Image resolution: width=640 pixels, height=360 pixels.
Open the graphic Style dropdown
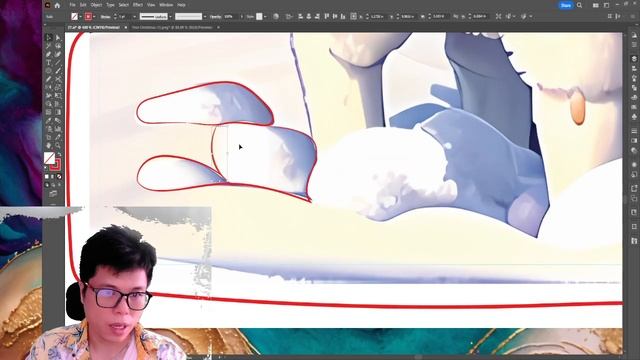tap(265, 16)
